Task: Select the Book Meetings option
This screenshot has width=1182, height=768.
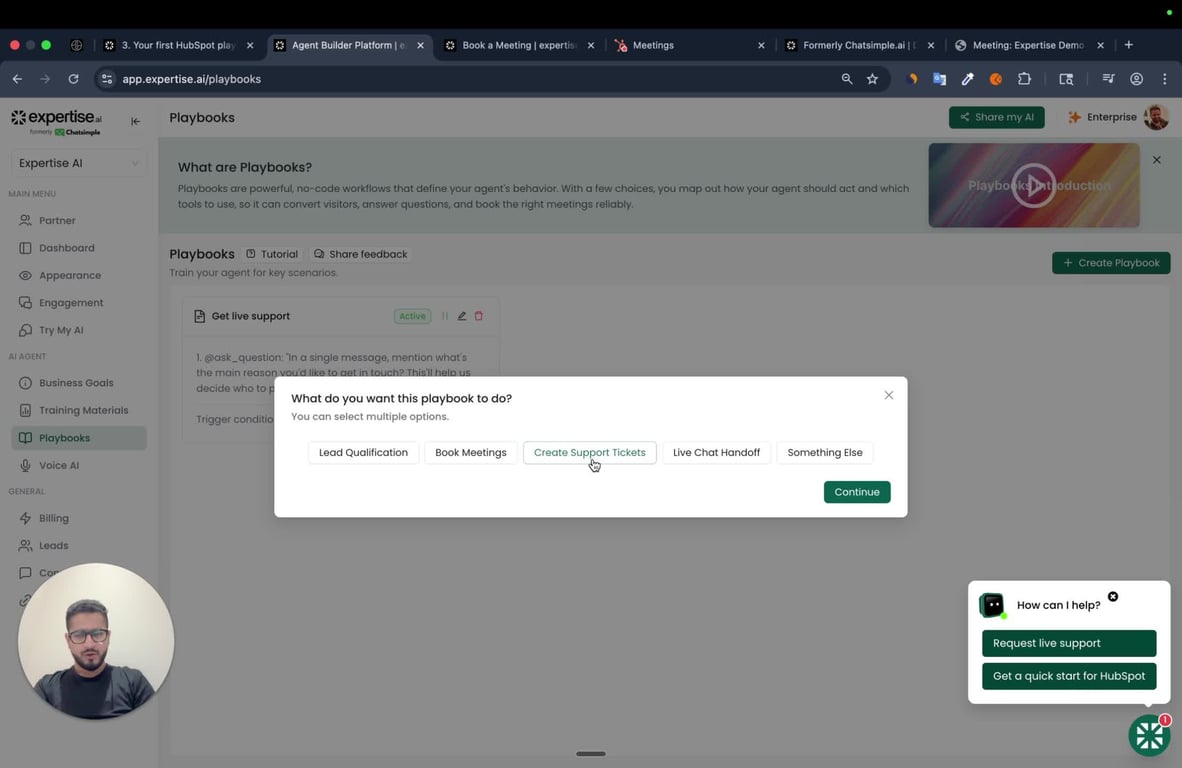Action: pyautogui.click(x=470, y=452)
